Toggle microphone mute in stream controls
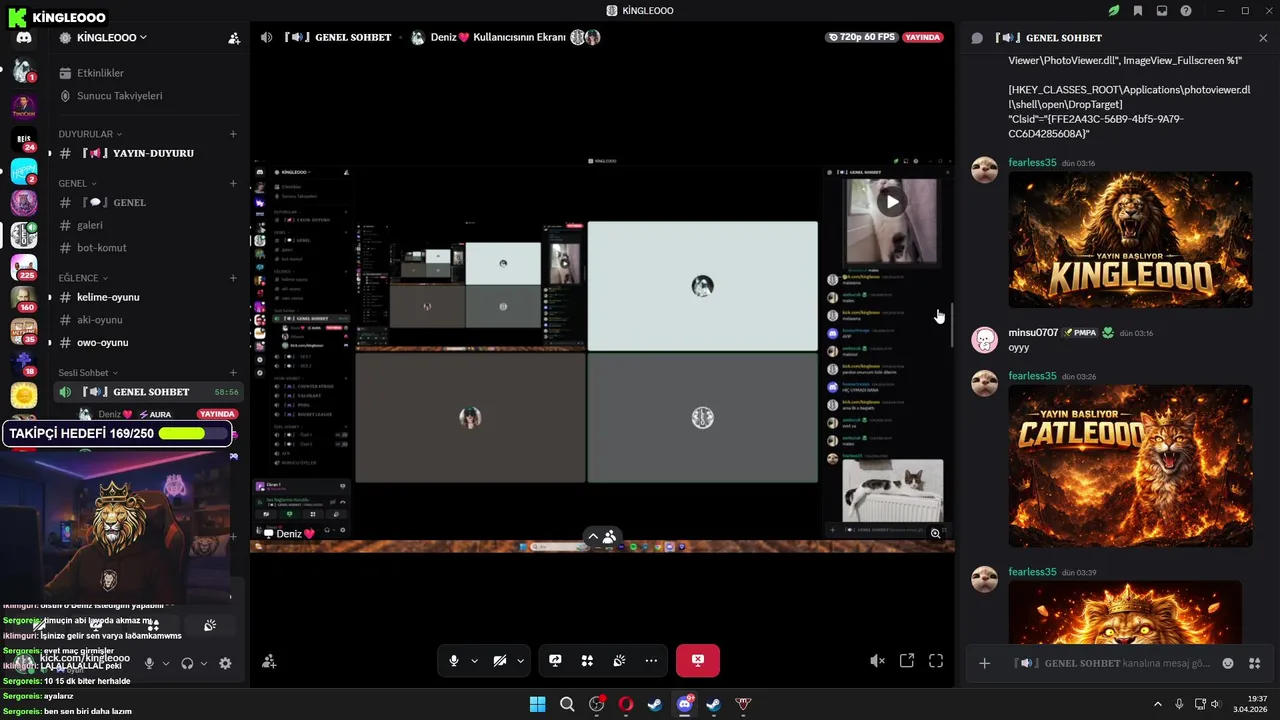The height and width of the screenshot is (720, 1280). tap(454, 661)
